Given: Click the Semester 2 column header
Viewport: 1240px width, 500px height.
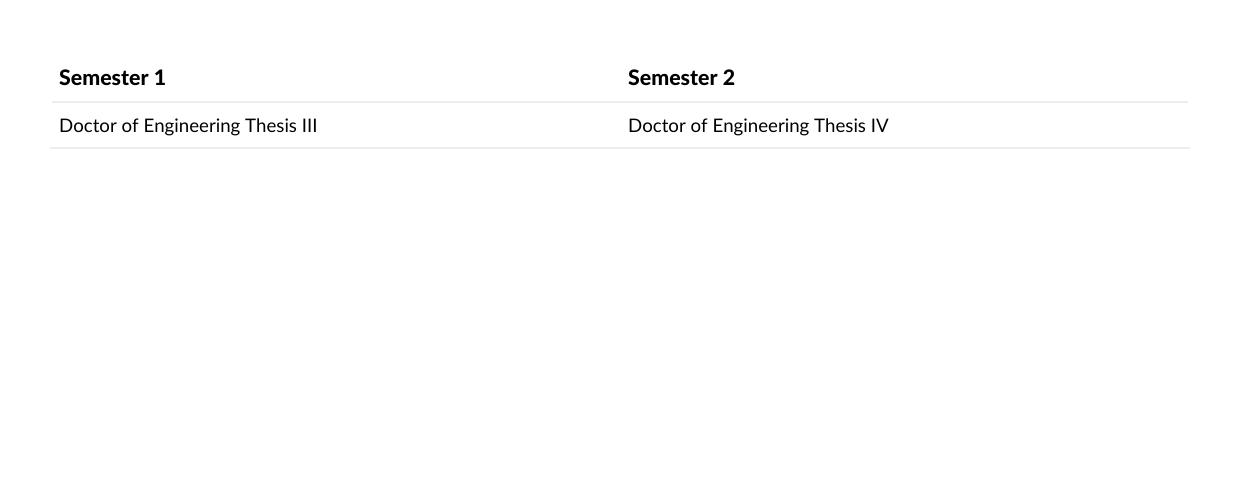Looking at the screenshot, I should pyautogui.click(x=681, y=78).
